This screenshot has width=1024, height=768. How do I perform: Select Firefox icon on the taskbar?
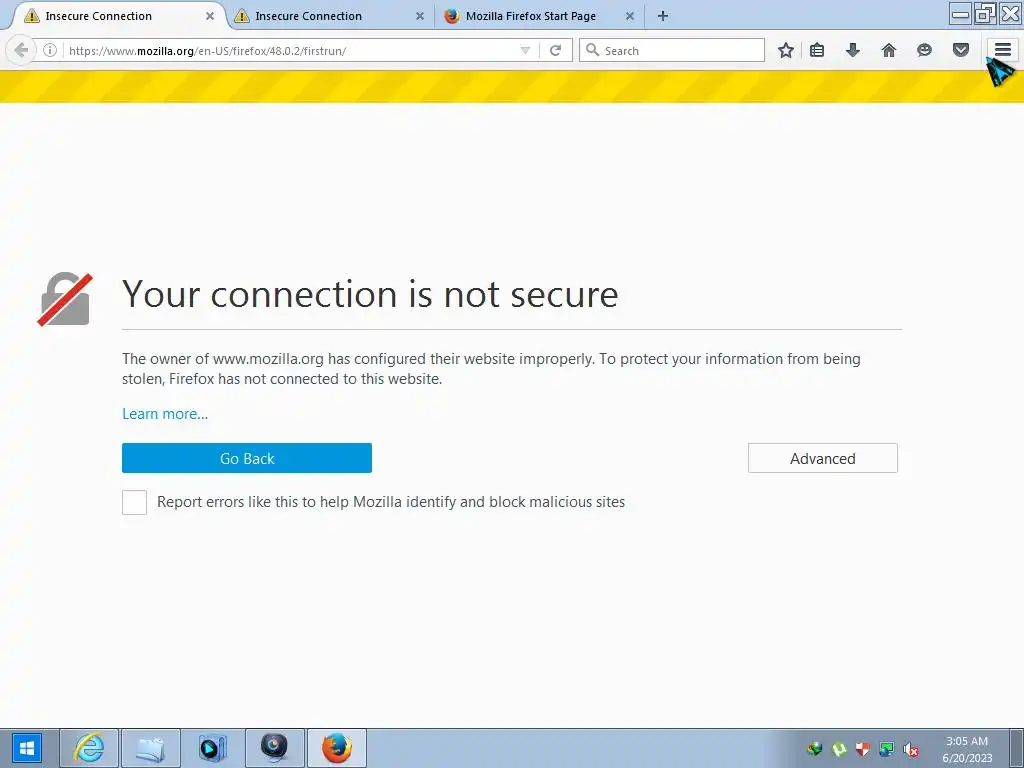coord(337,748)
